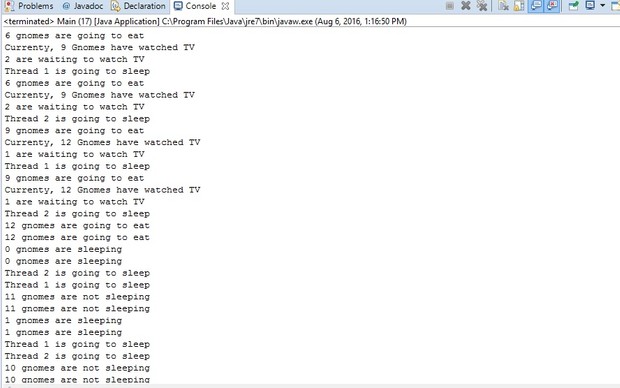Toggle show console when standard error changes
This screenshot has width=620, height=388.
click(x=552, y=6)
